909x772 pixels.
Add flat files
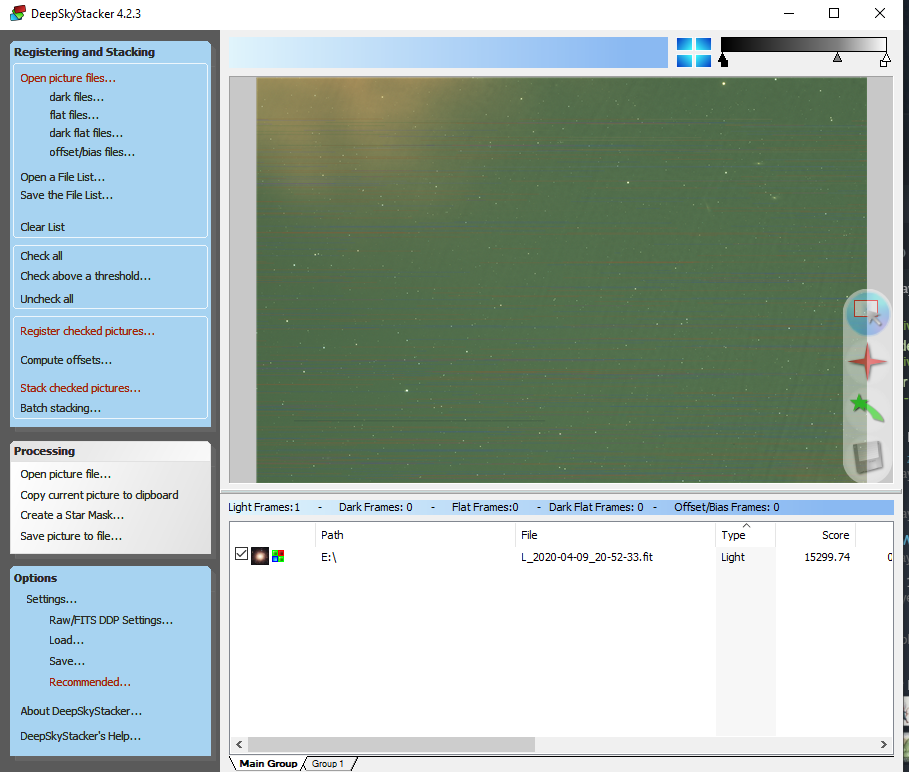74,115
